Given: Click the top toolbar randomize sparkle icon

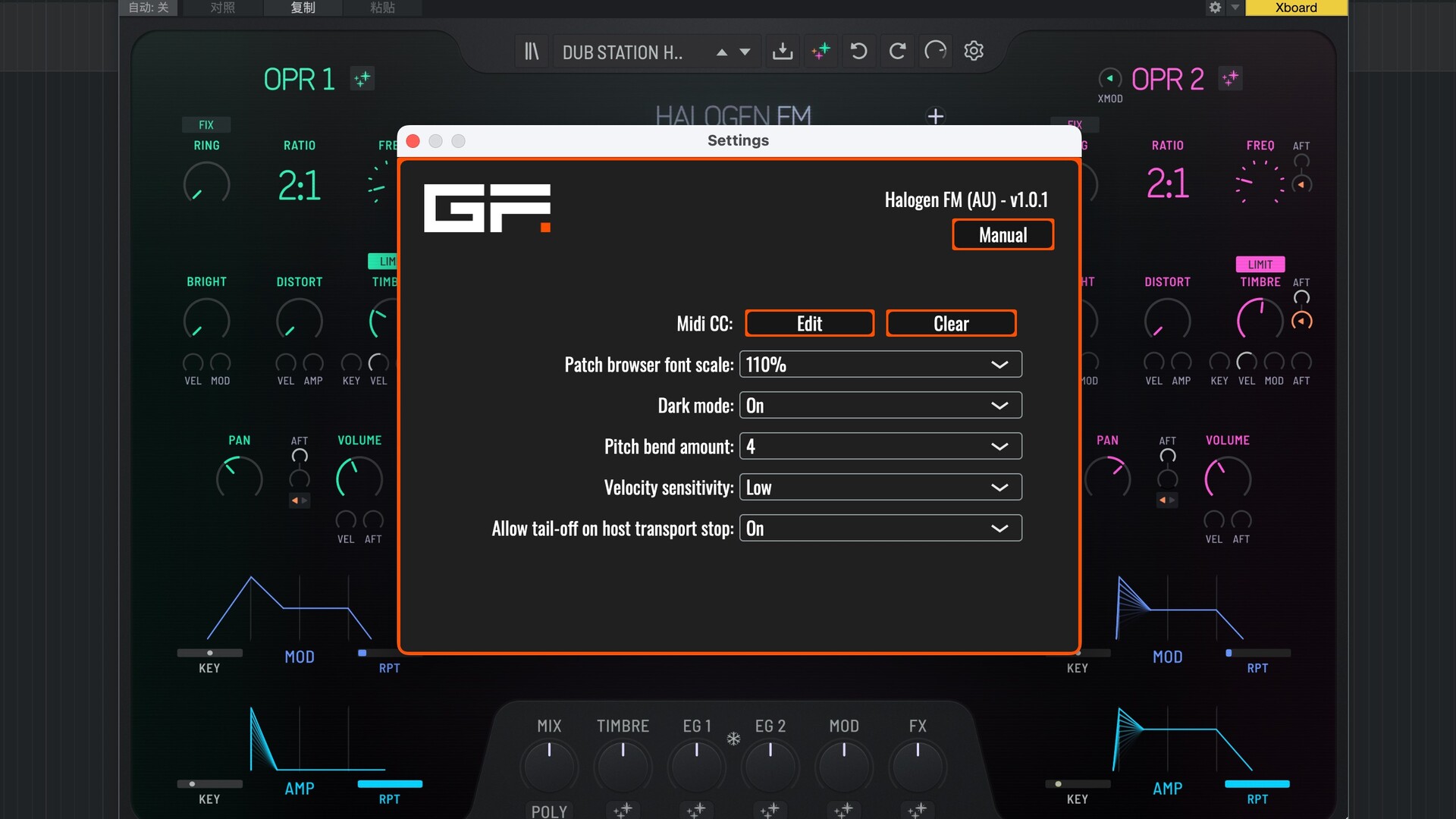Looking at the screenshot, I should [821, 52].
